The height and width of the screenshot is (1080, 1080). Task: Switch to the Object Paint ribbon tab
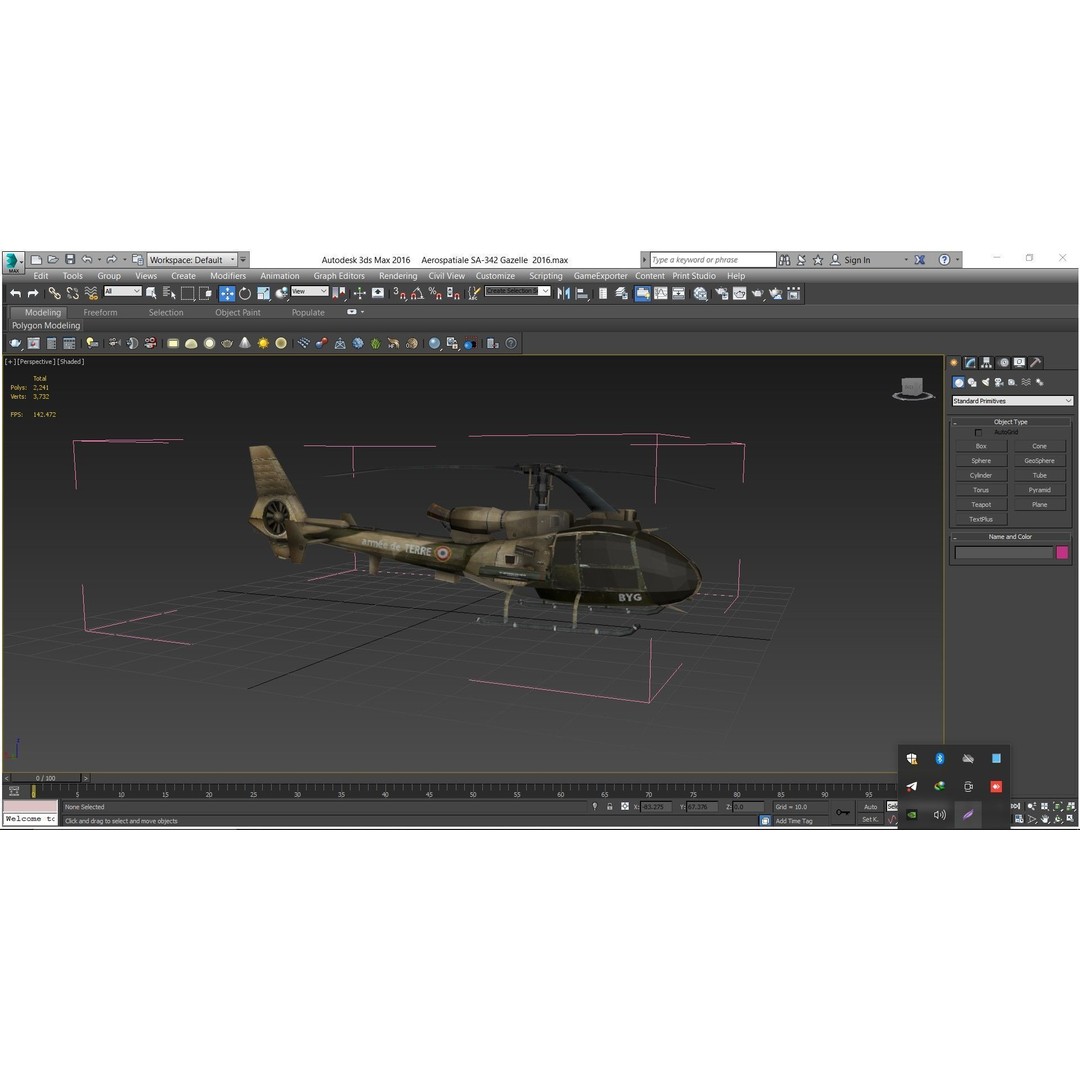coord(238,312)
